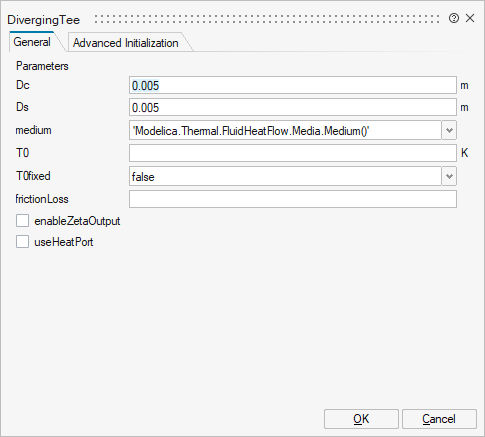Enable the useHeatPort checkbox
The image size is (485, 437).
[22, 242]
